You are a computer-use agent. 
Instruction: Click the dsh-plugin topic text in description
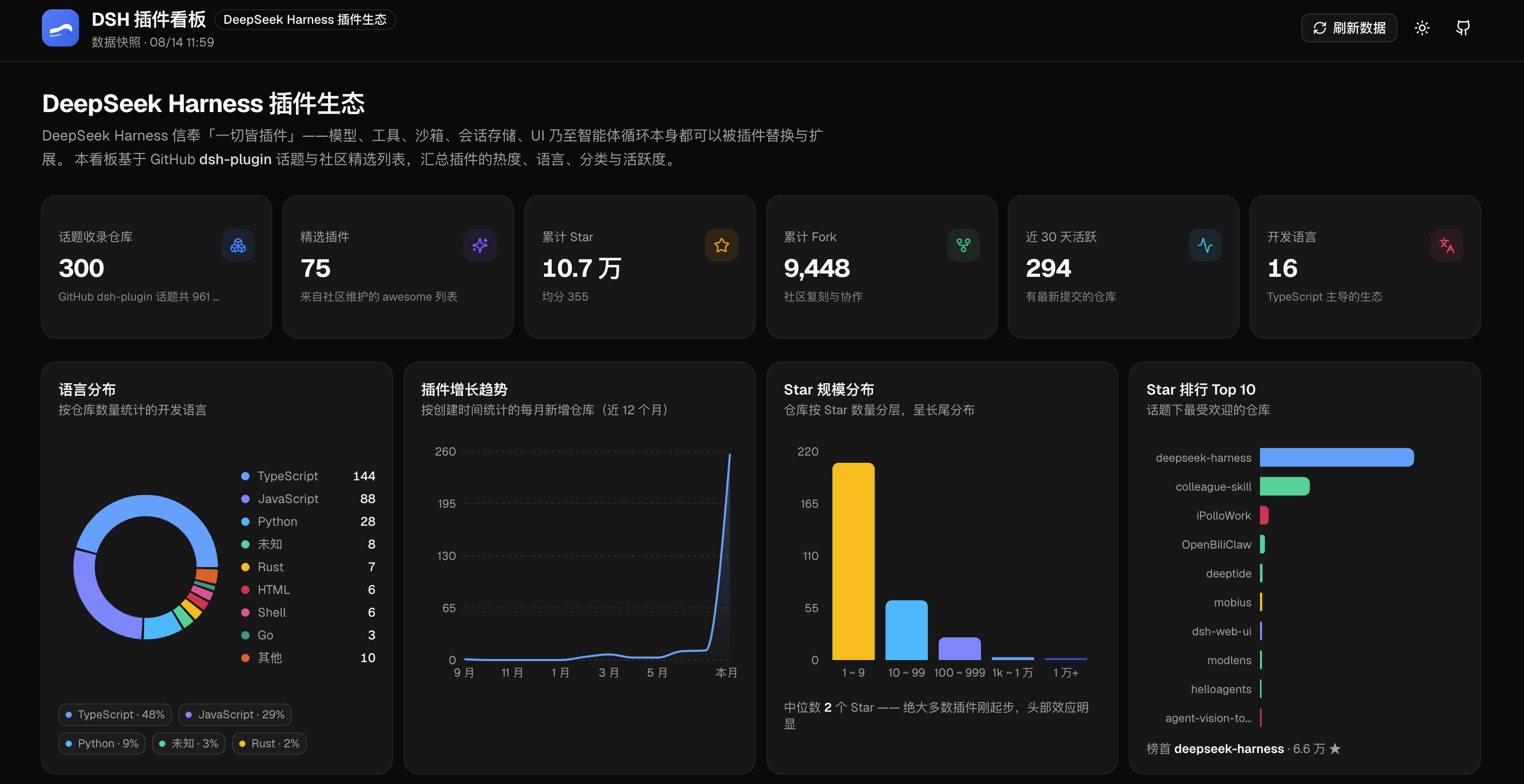point(236,160)
